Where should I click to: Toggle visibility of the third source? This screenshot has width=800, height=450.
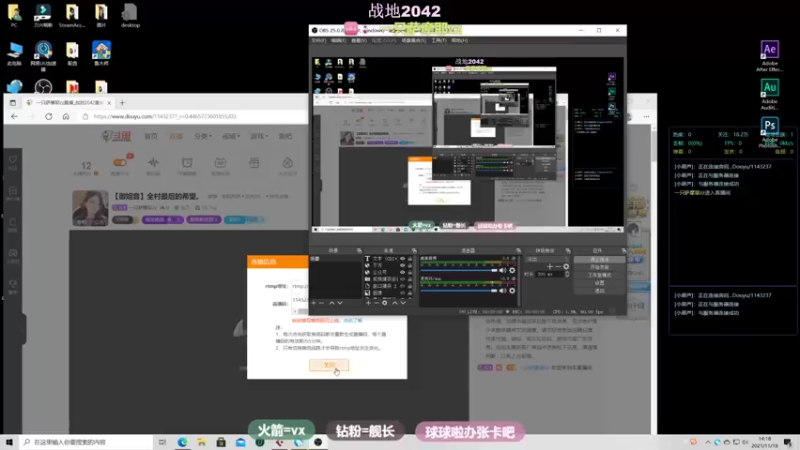click(403, 272)
